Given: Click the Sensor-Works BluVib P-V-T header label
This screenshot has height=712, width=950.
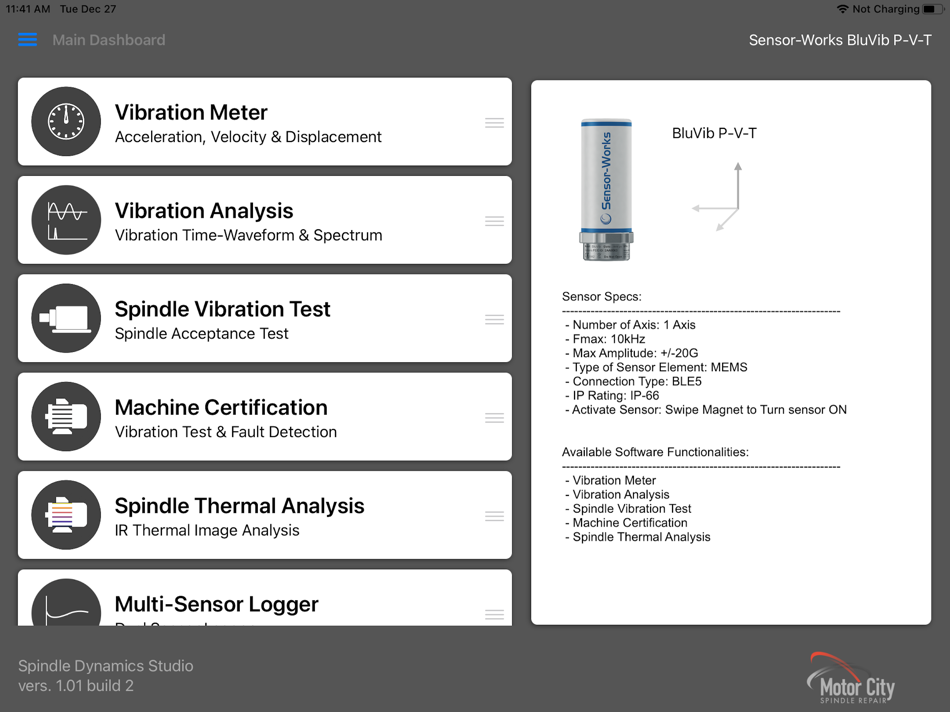Looking at the screenshot, I should click(x=840, y=40).
